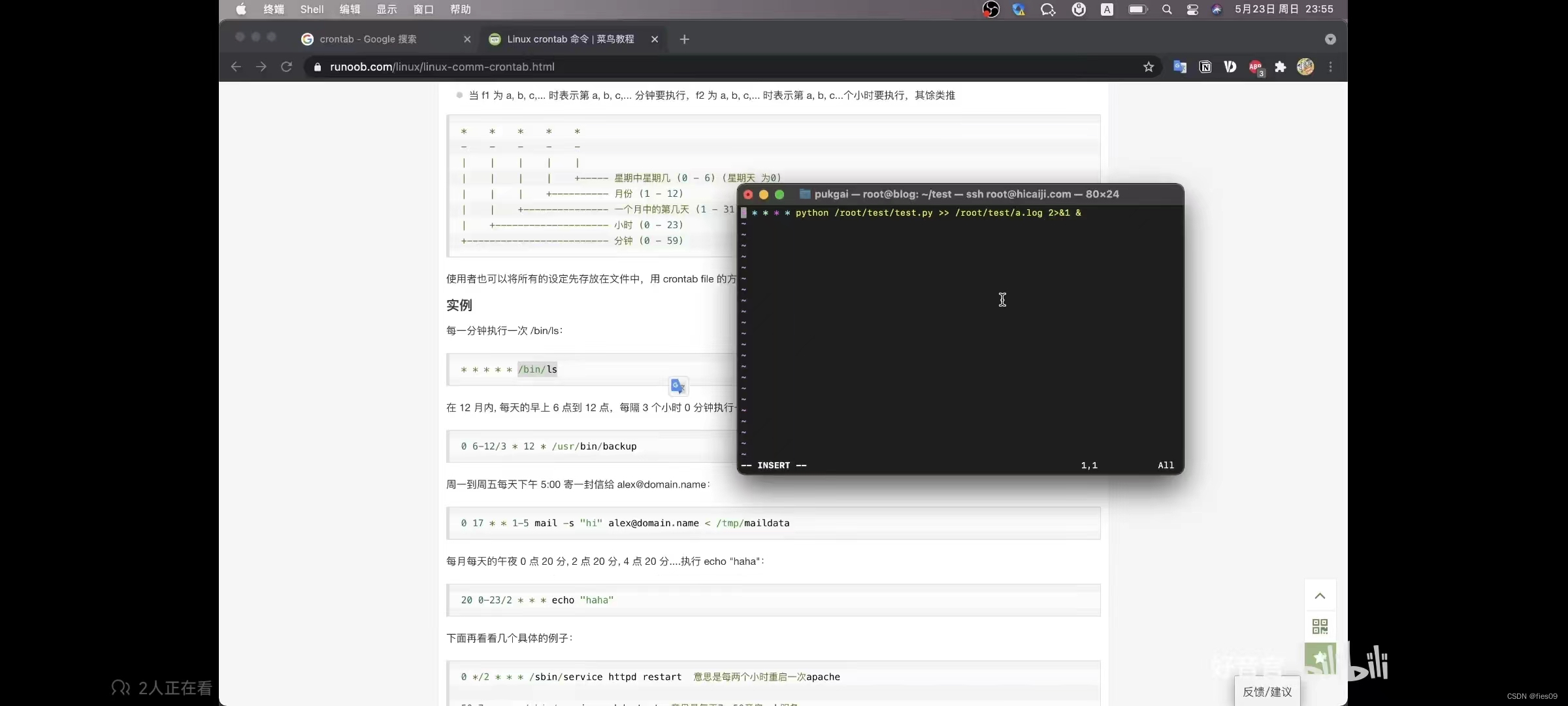Open the 终端 menu
The height and width of the screenshot is (706, 1568).
(274, 9)
